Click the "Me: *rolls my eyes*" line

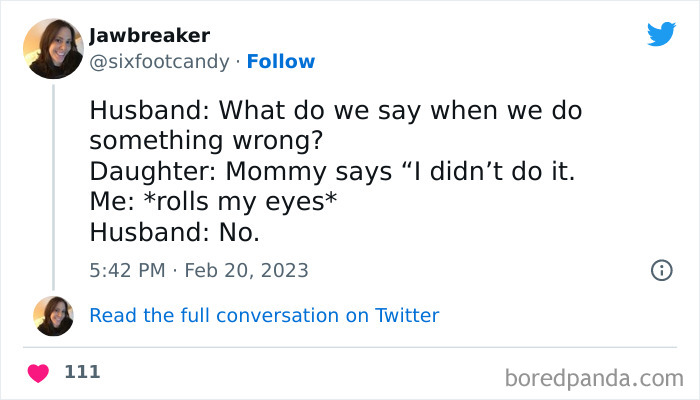[212, 201]
